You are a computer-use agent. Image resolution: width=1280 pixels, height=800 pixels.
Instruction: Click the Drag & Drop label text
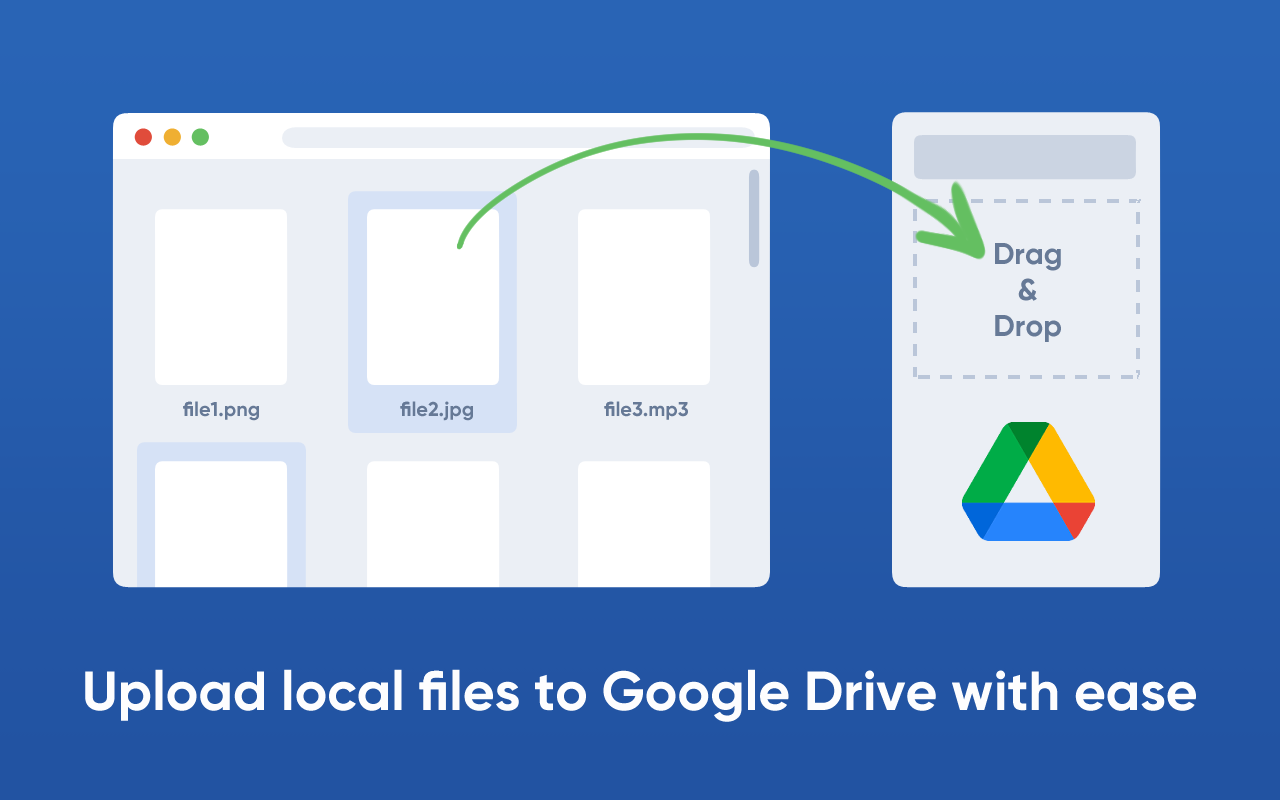click(x=1027, y=290)
